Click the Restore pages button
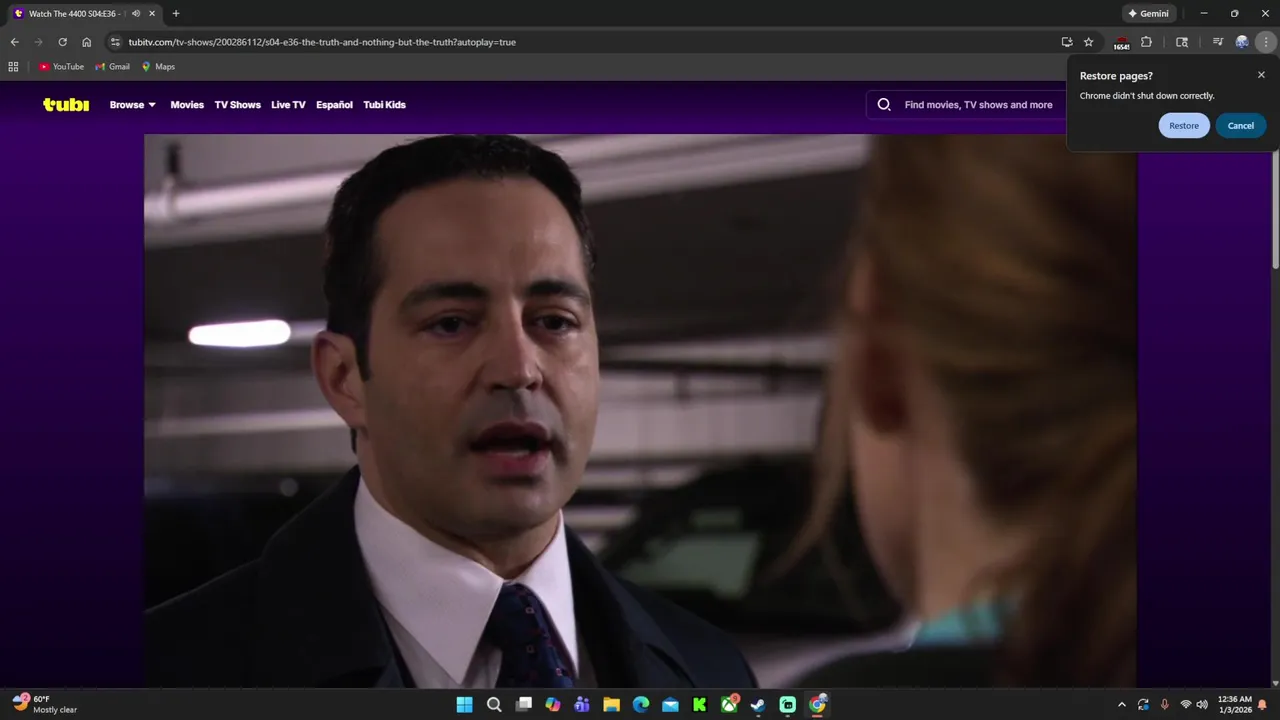1280x720 pixels. (x=1184, y=125)
